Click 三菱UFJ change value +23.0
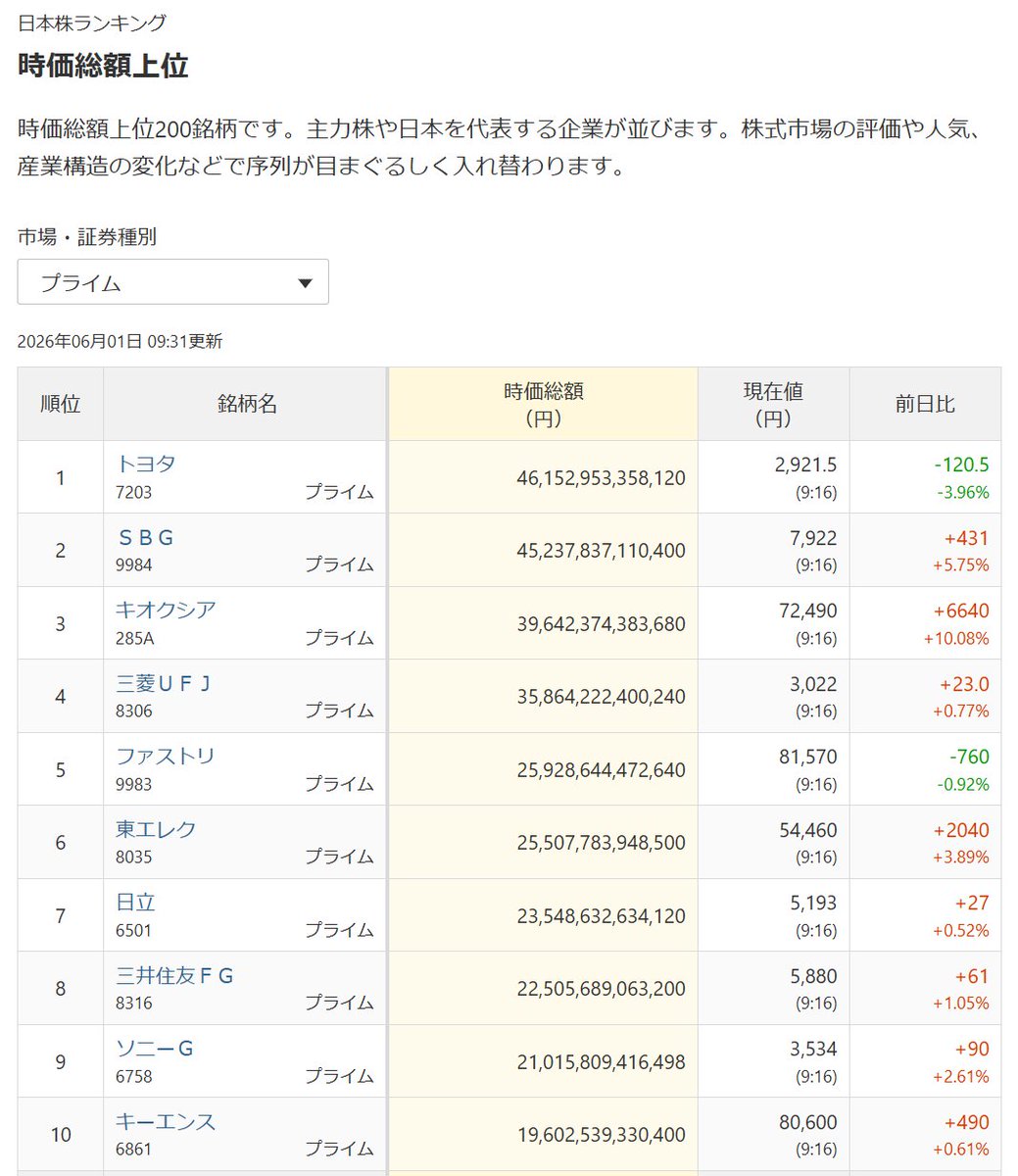Screen dimensions: 1018x1176 pyautogui.click(x=964, y=684)
